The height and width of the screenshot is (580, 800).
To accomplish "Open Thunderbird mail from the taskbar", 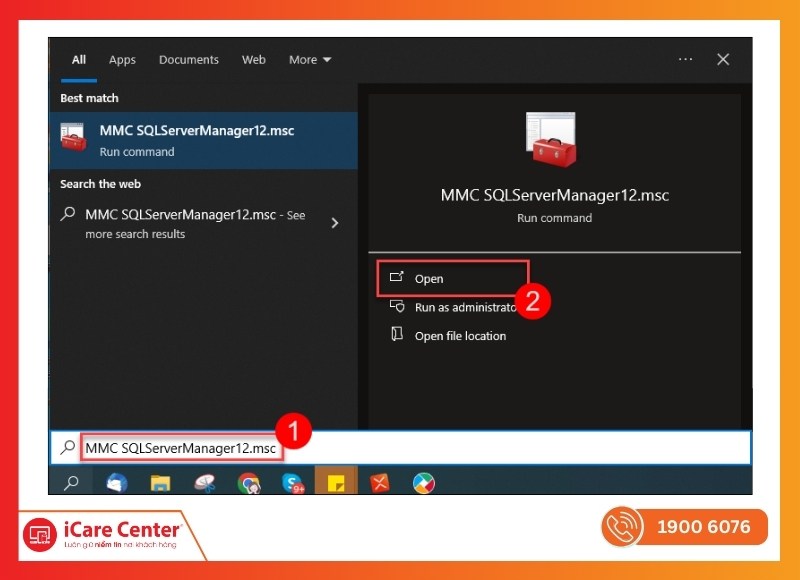I will click(116, 482).
